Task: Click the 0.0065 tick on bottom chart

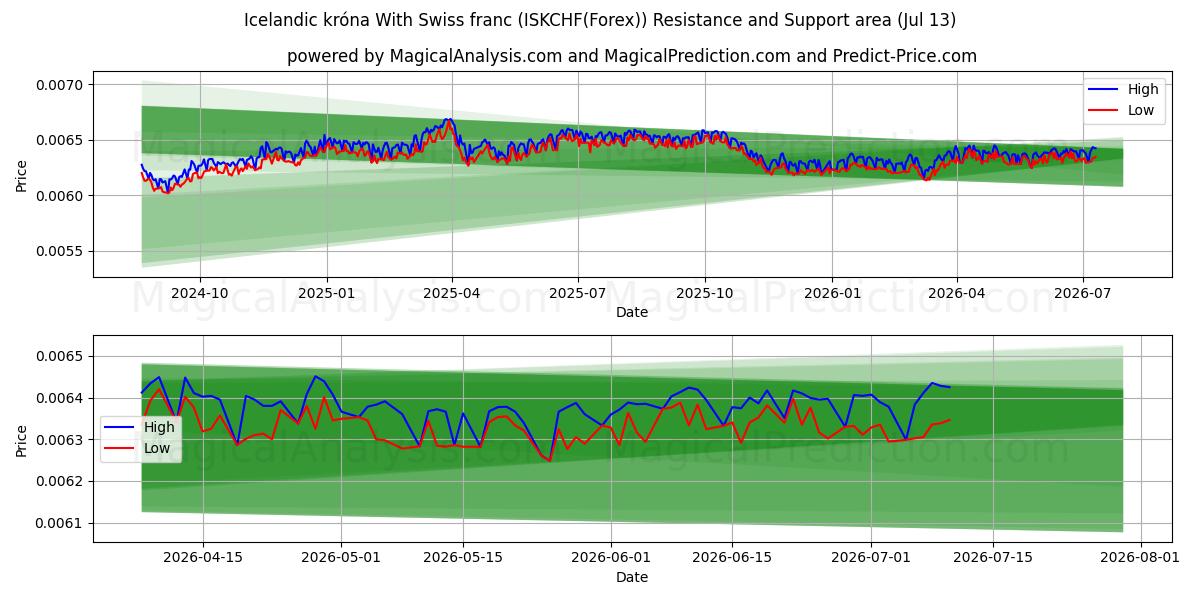Action: (60, 357)
